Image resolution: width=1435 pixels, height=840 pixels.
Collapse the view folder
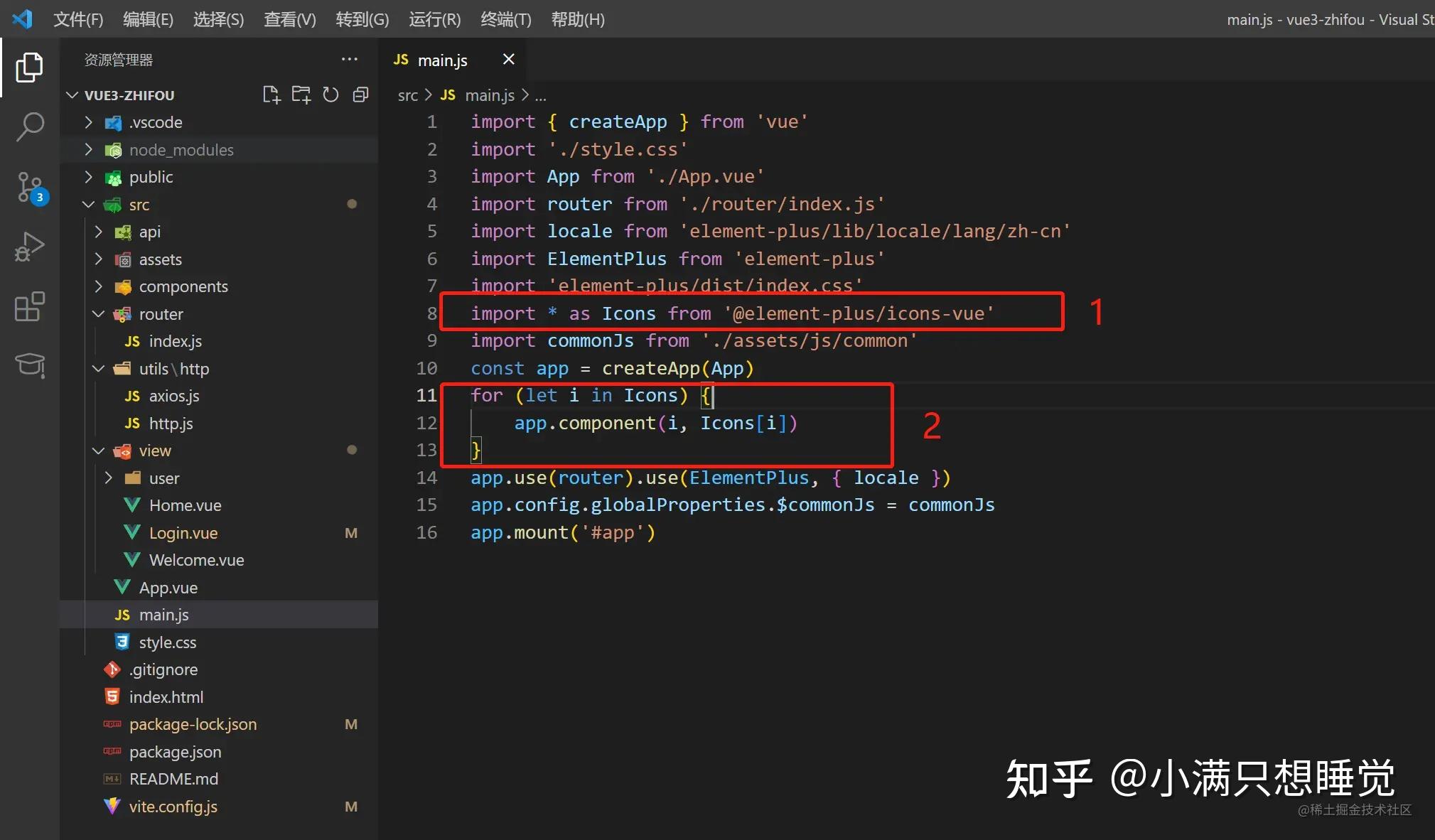point(98,451)
